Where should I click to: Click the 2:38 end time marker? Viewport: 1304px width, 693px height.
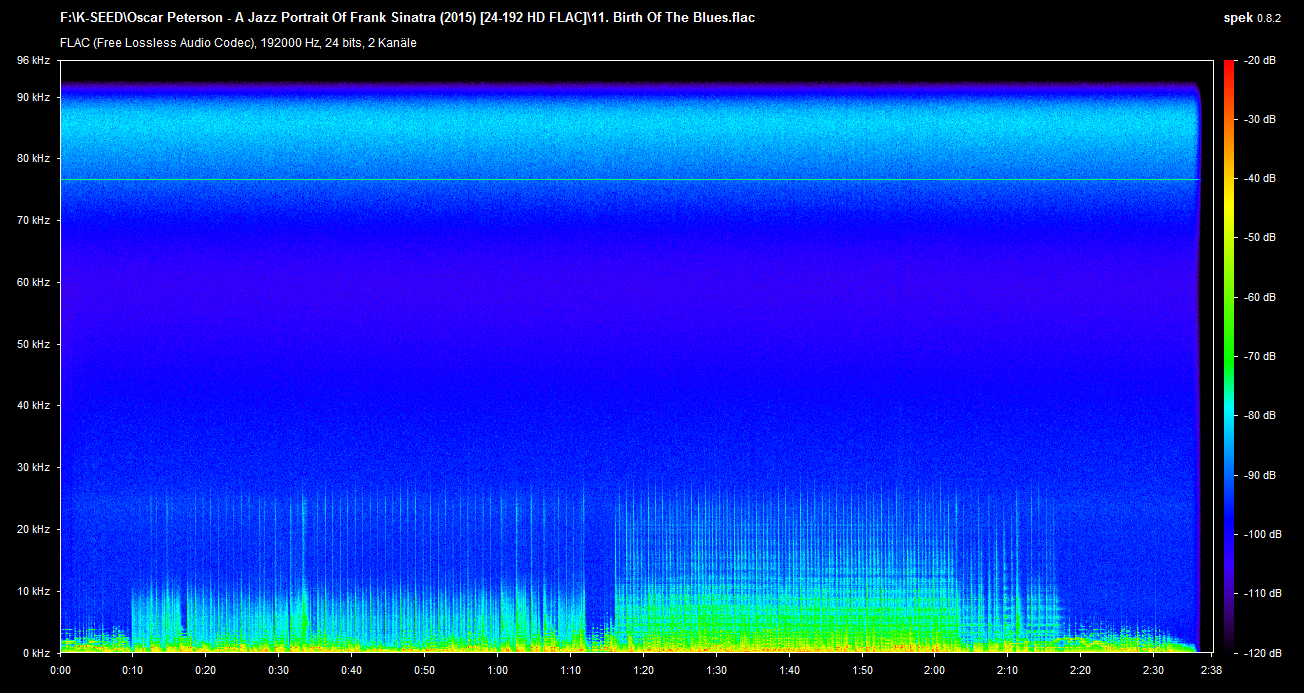click(x=1212, y=670)
